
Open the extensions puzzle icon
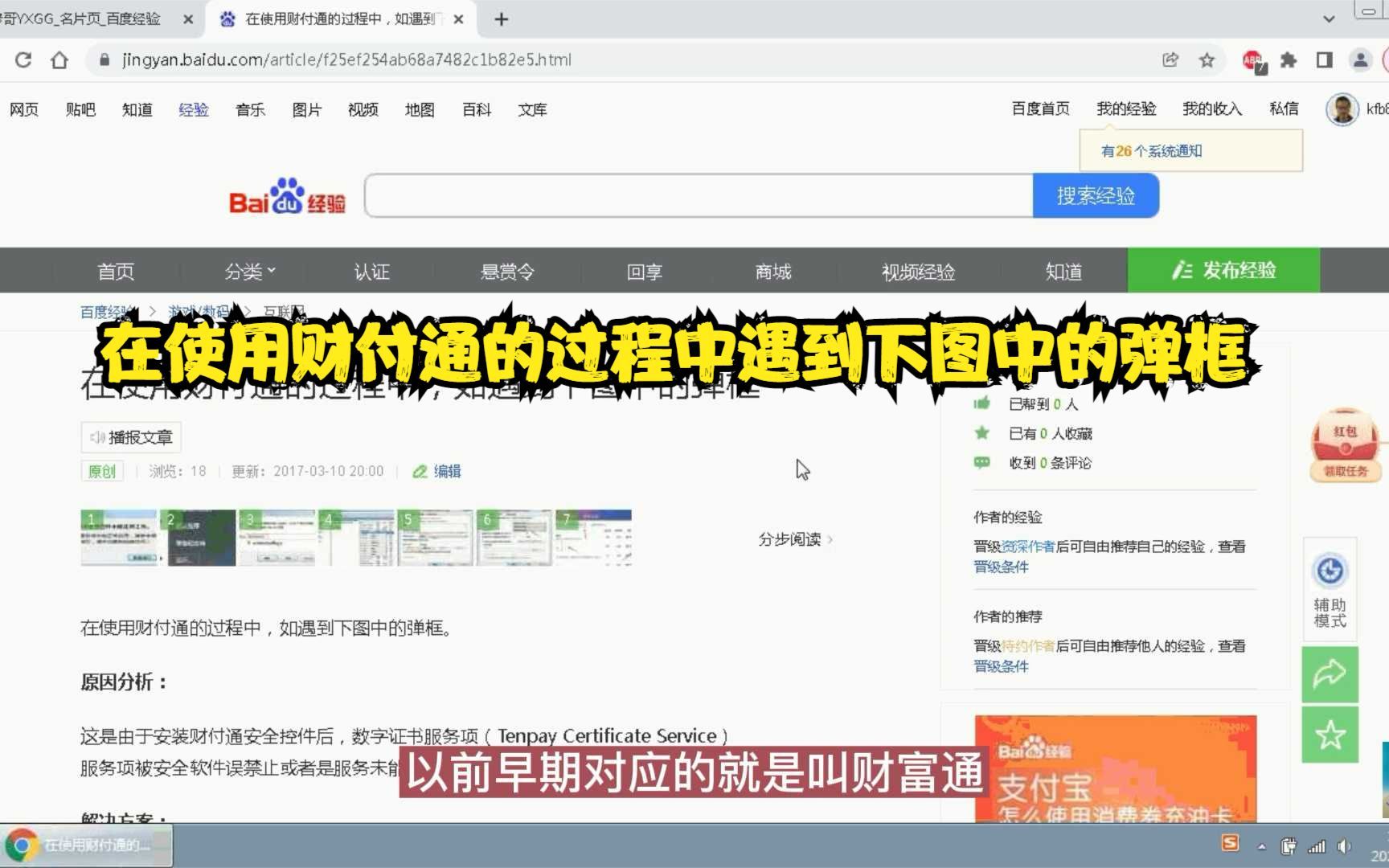[x=1289, y=59]
